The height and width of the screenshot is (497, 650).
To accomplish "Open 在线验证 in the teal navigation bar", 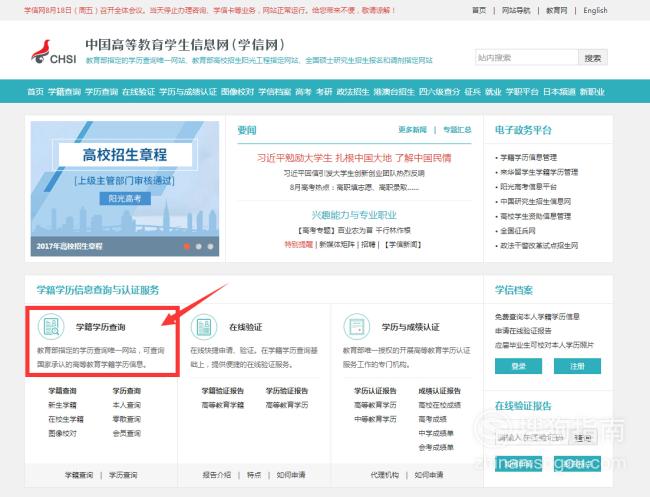I will pos(138,92).
